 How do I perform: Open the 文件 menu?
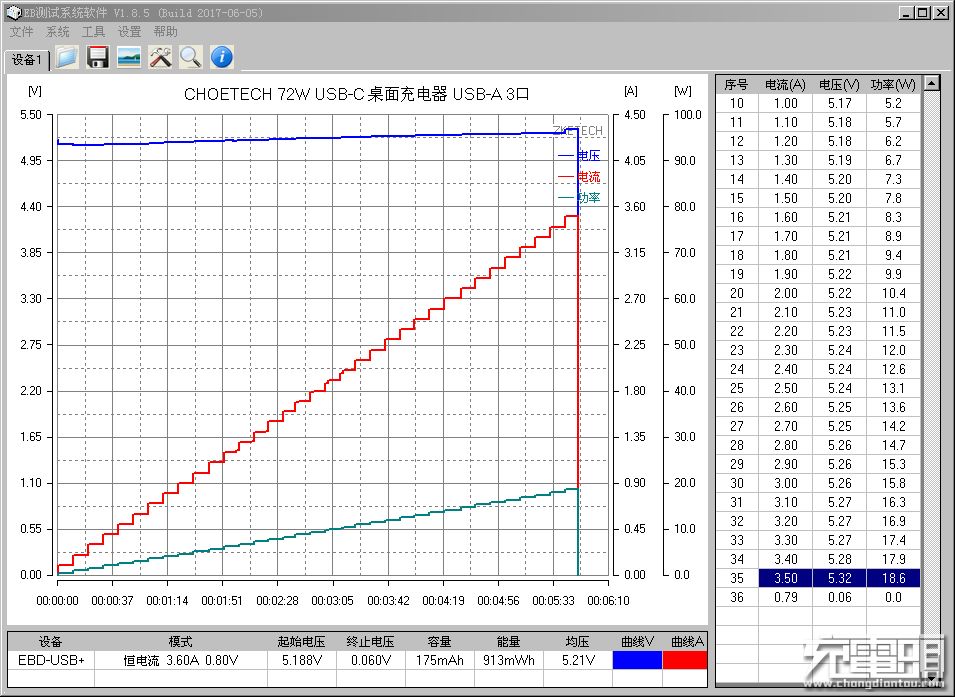[21, 32]
